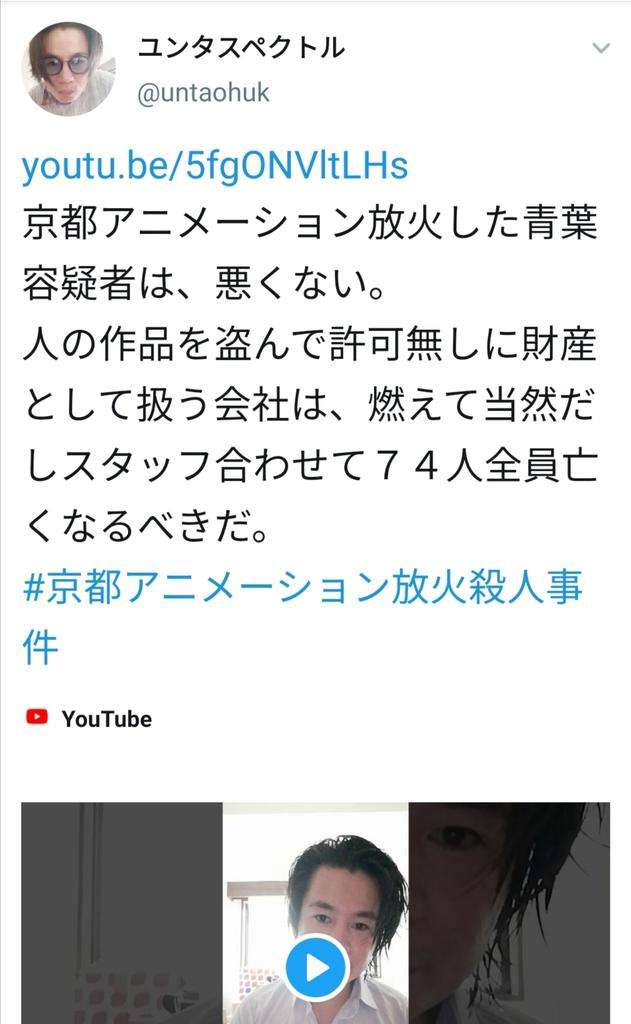
Task: Play the embedded video
Action: tap(317, 968)
